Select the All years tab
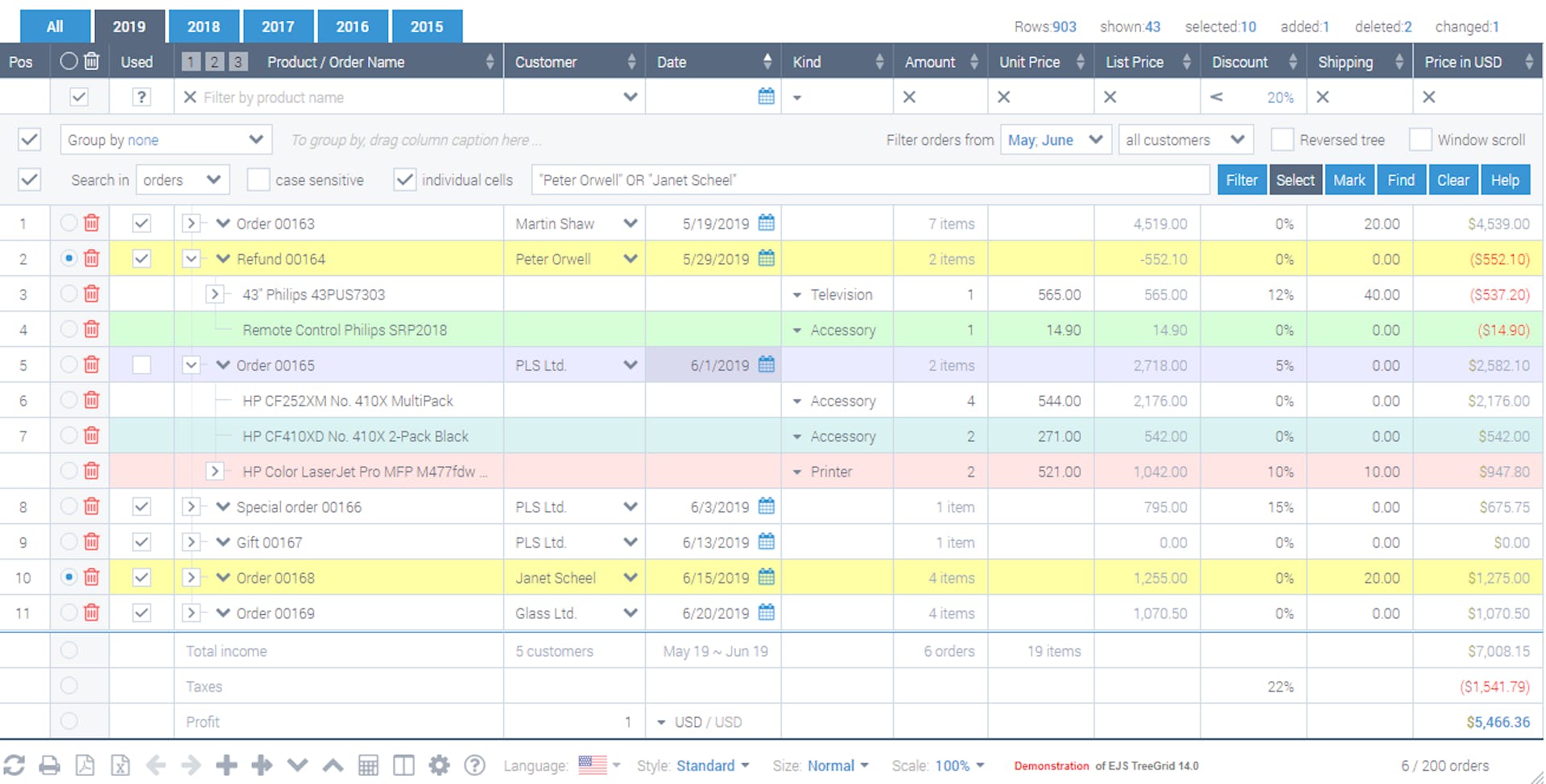 click(55, 27)
